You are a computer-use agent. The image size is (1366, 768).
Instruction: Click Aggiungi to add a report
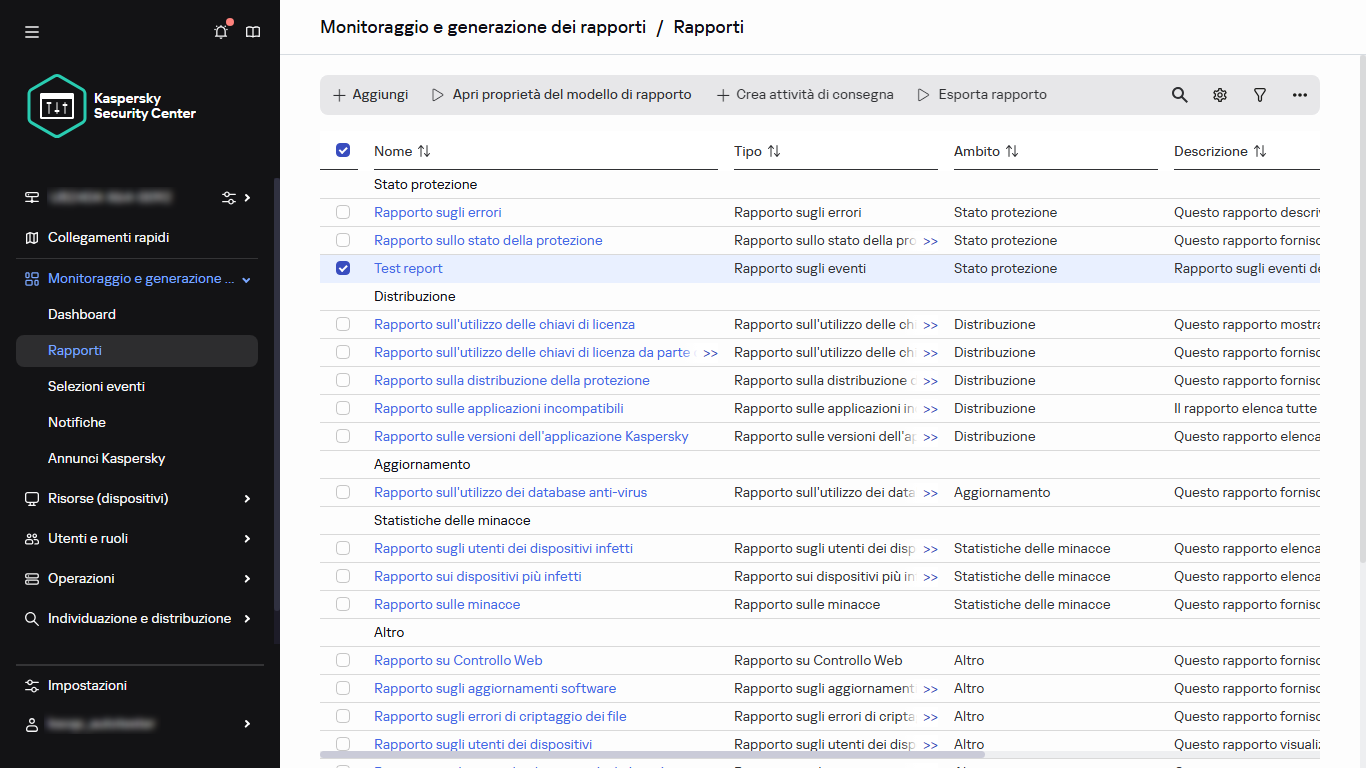[x=370, y=95]
